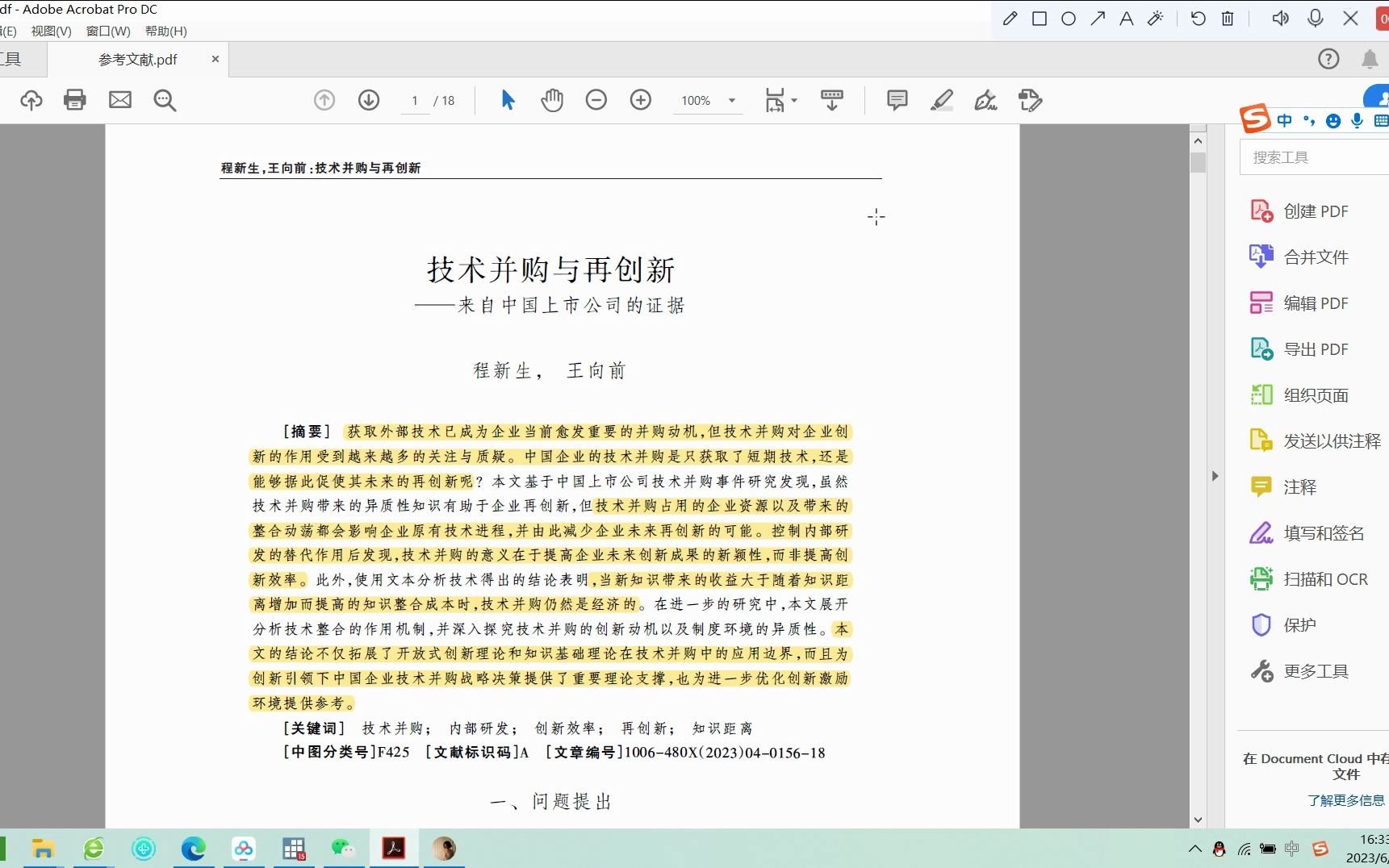Open the 帮助(H) menu
The width and height of the screenshot is (1389, 868).
coord(166,31)
